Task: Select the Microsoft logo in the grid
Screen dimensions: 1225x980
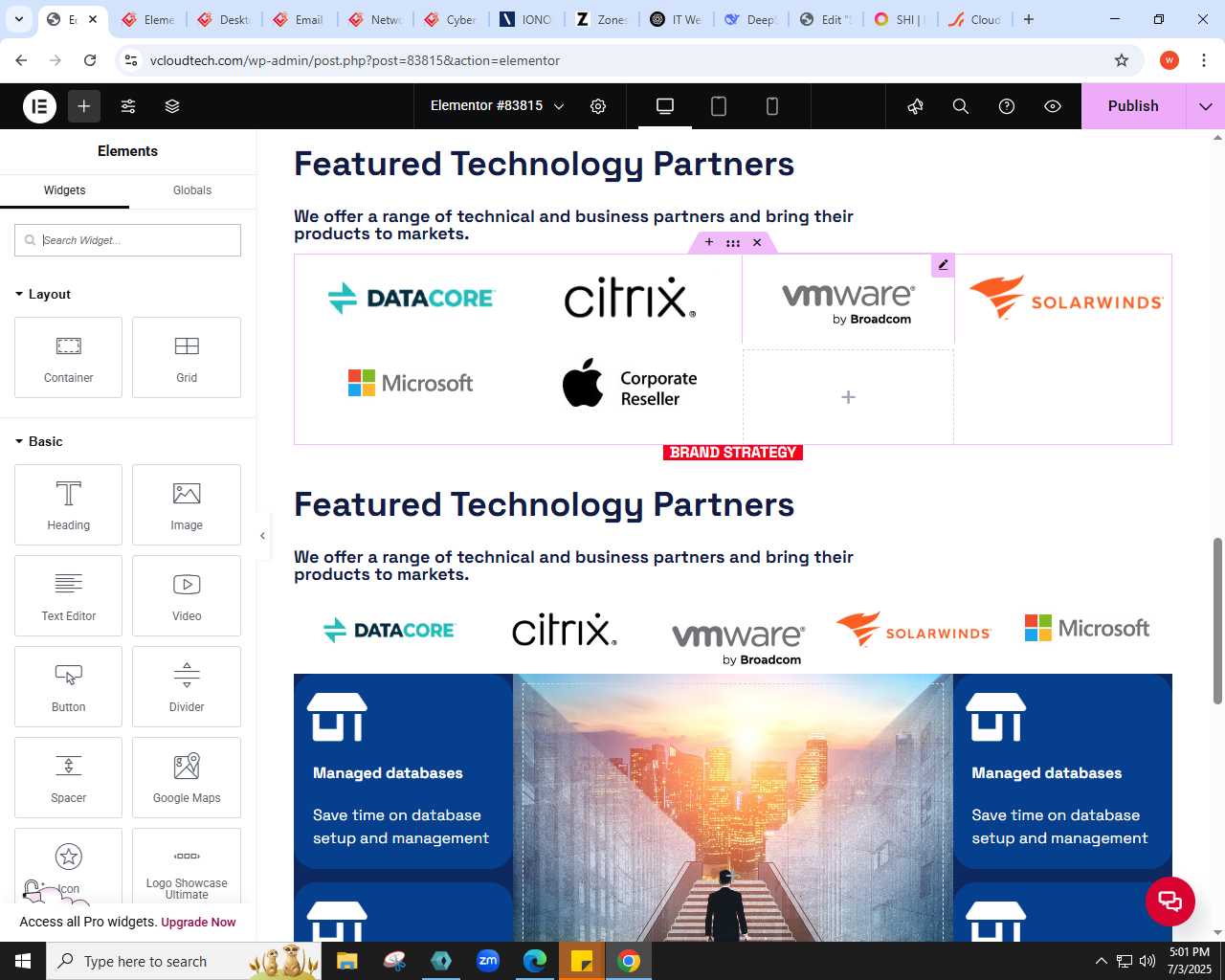Action: coord(411,383)
